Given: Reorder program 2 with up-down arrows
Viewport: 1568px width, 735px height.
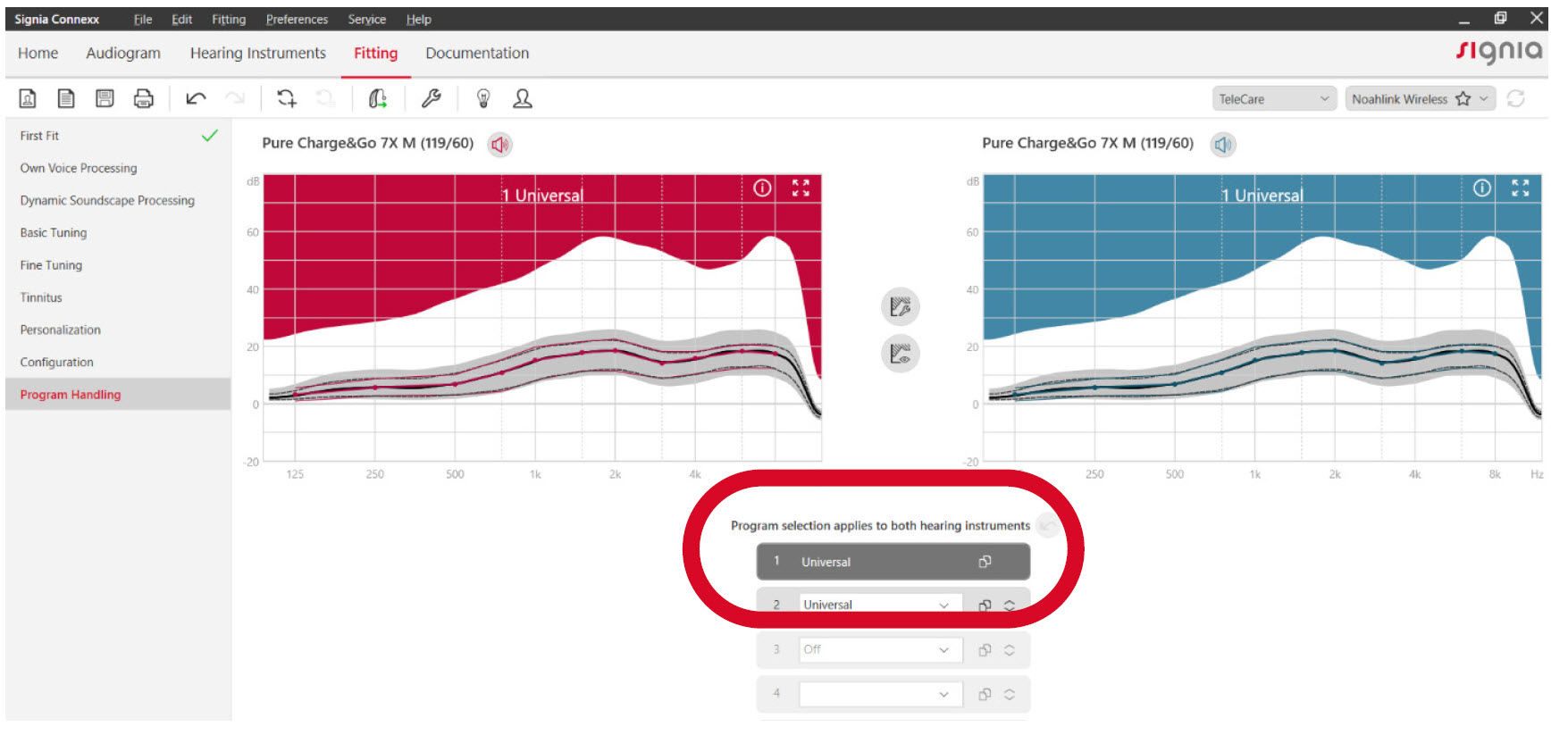Looking at the screenshot, I should (x=1010, y=605).
